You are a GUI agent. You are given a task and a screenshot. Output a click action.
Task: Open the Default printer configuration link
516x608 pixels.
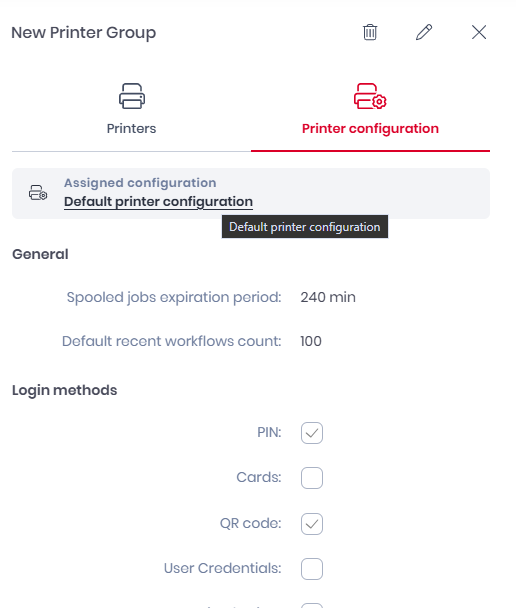[158, 202]
